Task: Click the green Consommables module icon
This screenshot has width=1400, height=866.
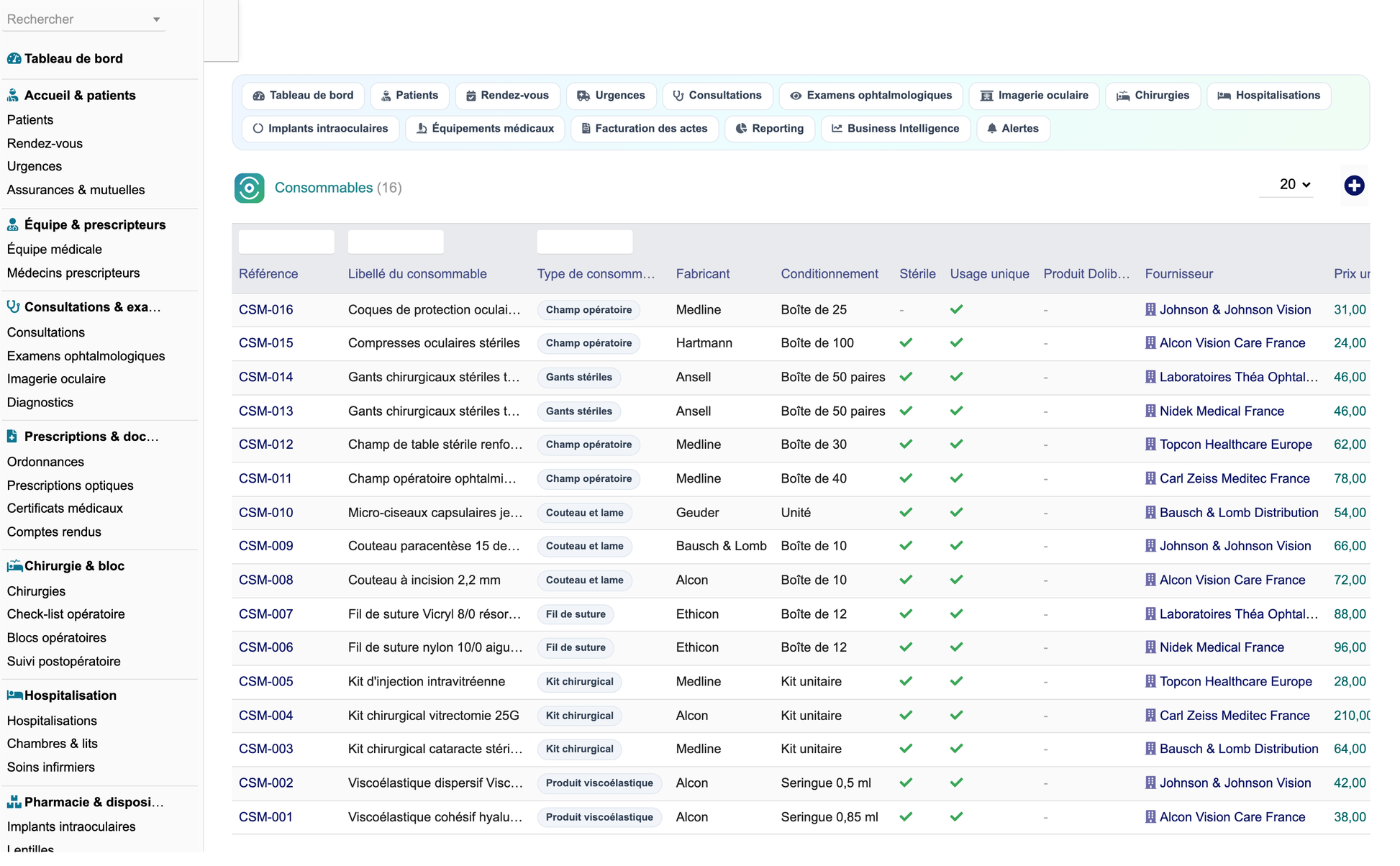Action: click(250, 188)
